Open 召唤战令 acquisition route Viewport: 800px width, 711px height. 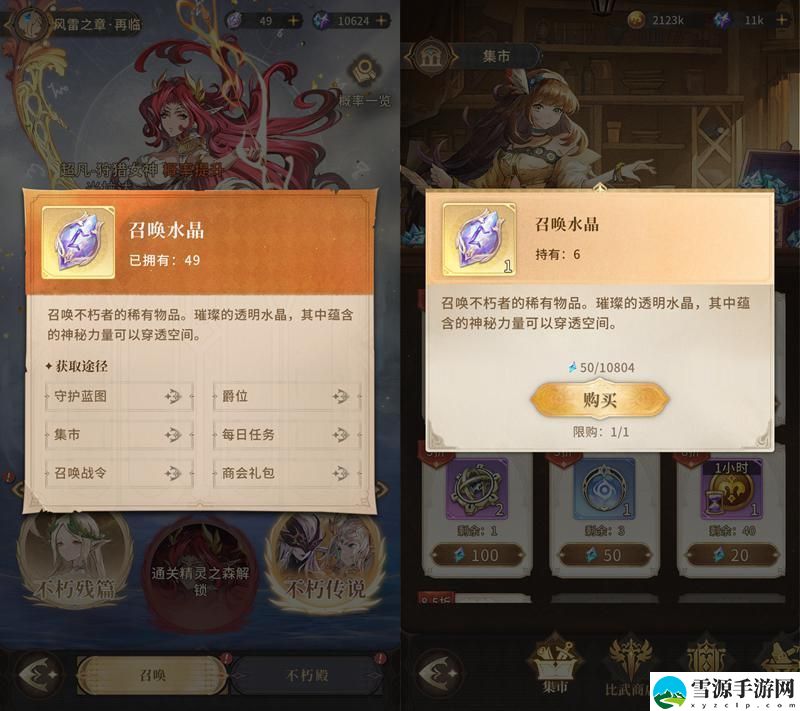[x=119, y=473]
